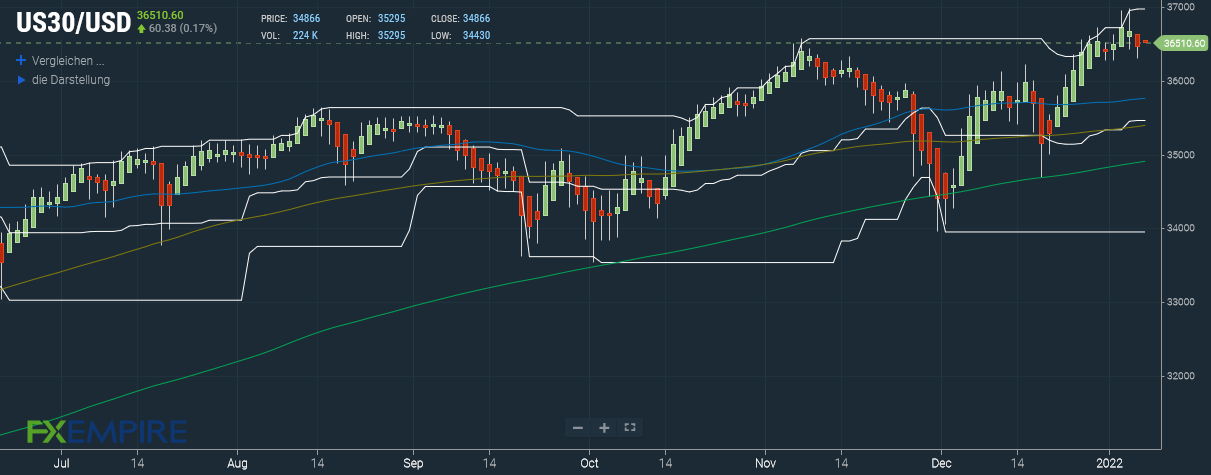Click the plus icon beside Vergleichen

tap(21, 60)
